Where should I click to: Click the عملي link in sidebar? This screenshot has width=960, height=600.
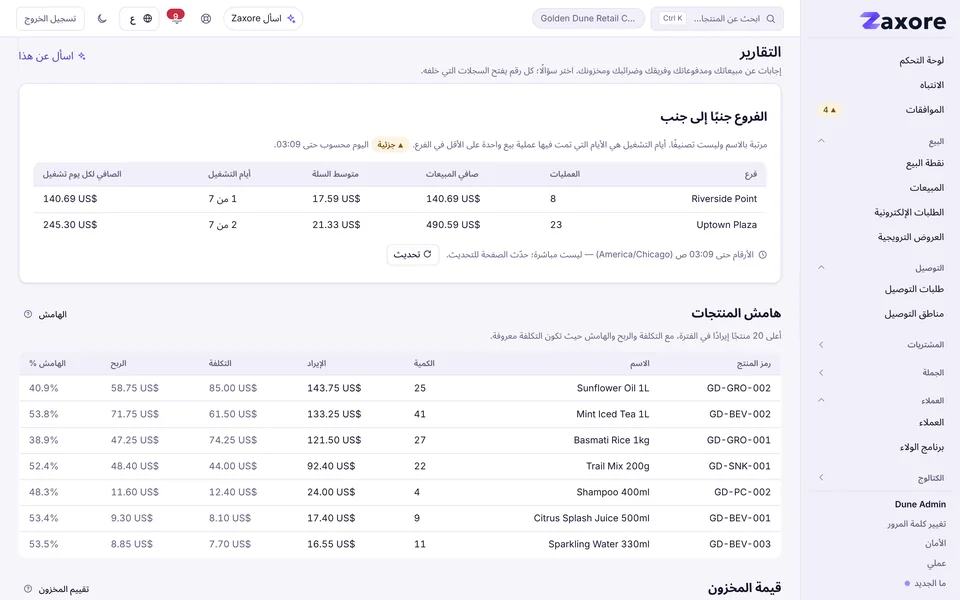point(936,563)
